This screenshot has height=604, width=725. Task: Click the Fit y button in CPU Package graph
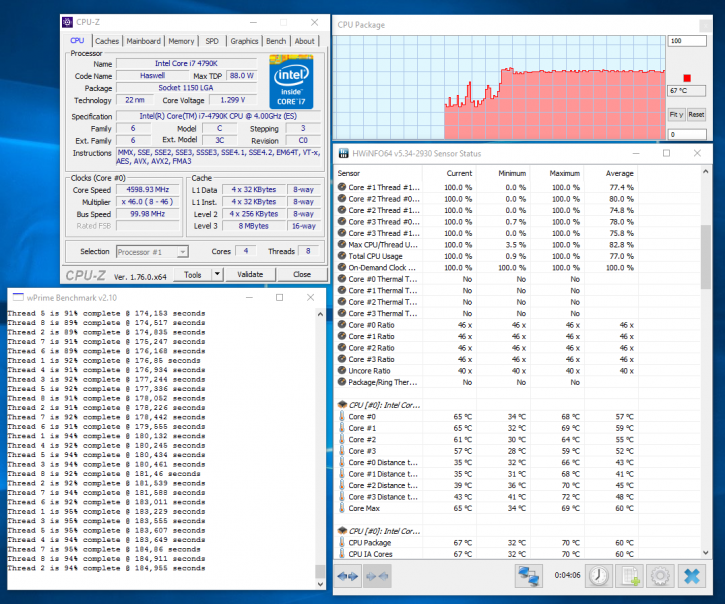(x=676, y=114)
